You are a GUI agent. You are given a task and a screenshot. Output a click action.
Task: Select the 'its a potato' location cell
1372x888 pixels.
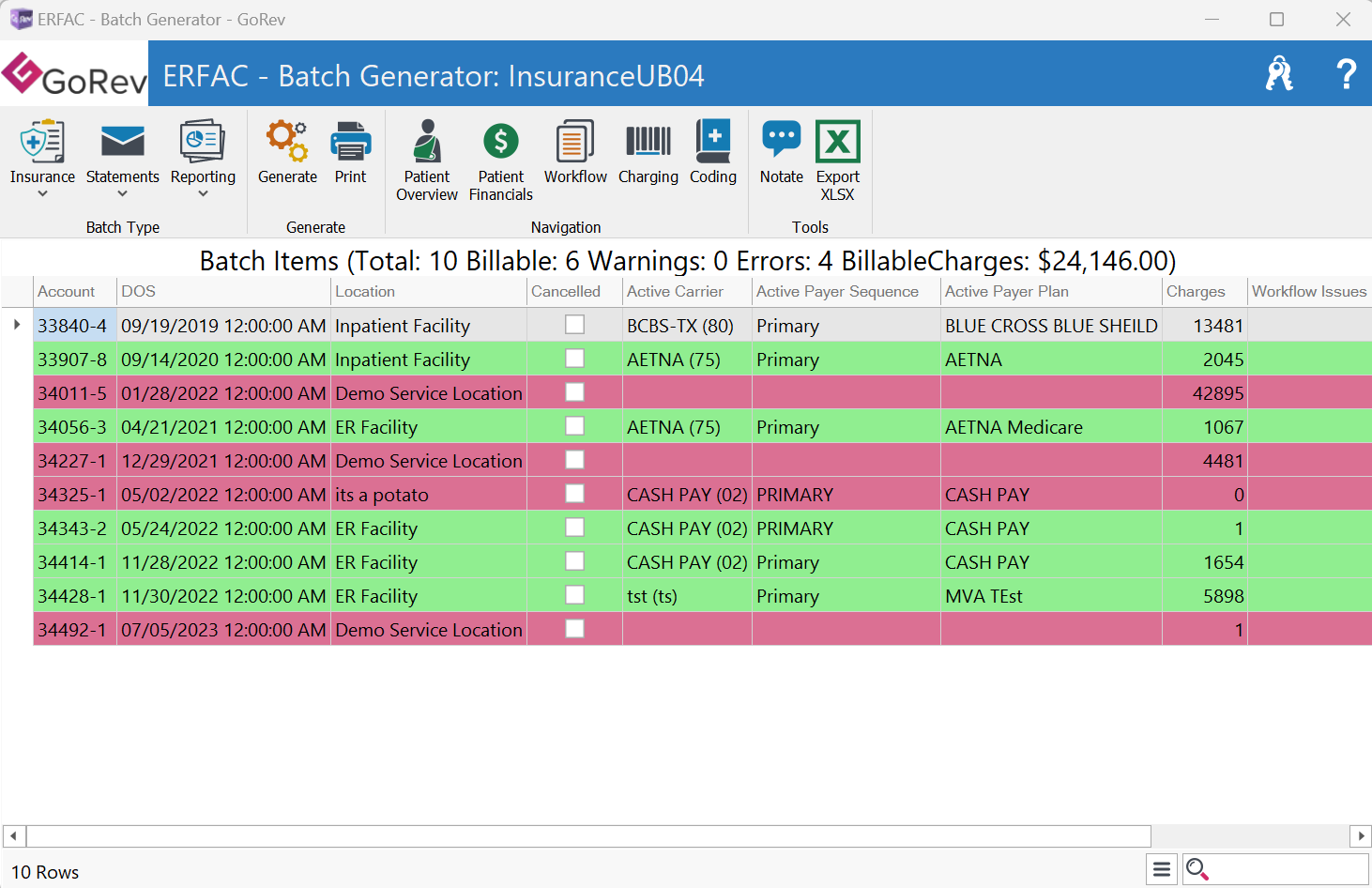[429, 495]
